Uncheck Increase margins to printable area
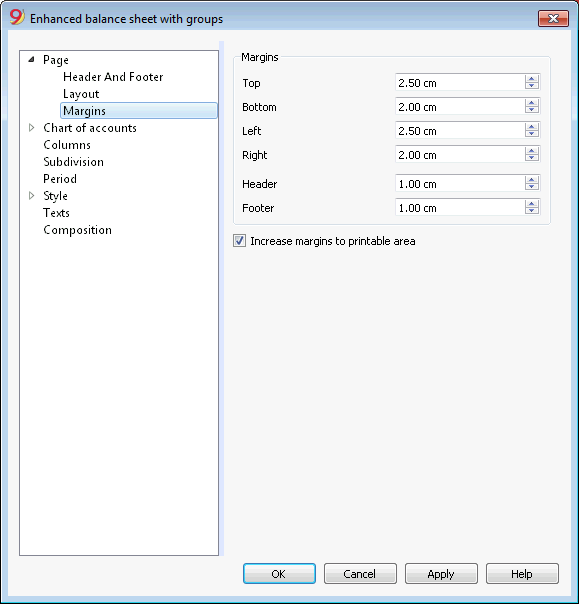This screenshot has height=604, width=579. pos(239,241)
